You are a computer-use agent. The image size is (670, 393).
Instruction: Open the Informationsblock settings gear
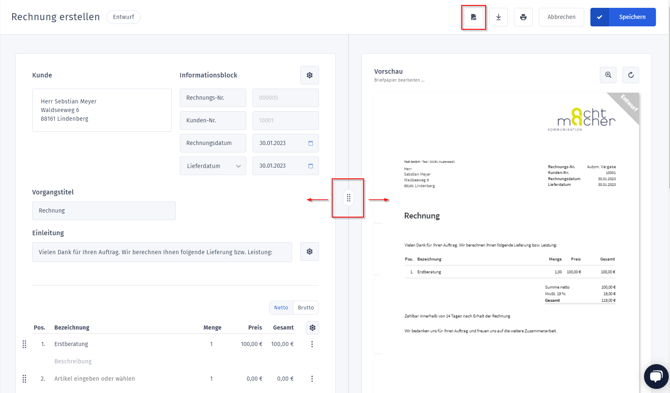pyautogui.click(x=309, y=75)
